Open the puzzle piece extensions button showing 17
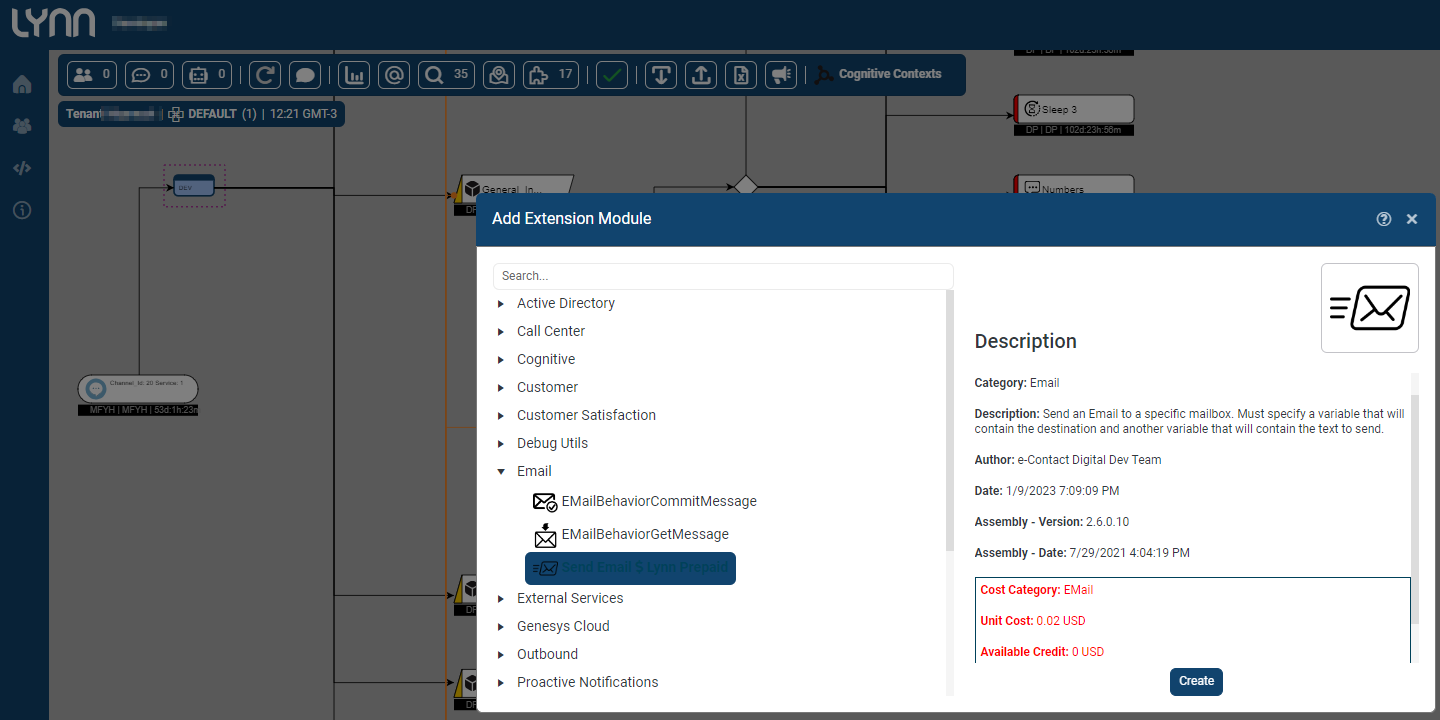Viewport: 1440px width, 720px height. tap(551, 75)
